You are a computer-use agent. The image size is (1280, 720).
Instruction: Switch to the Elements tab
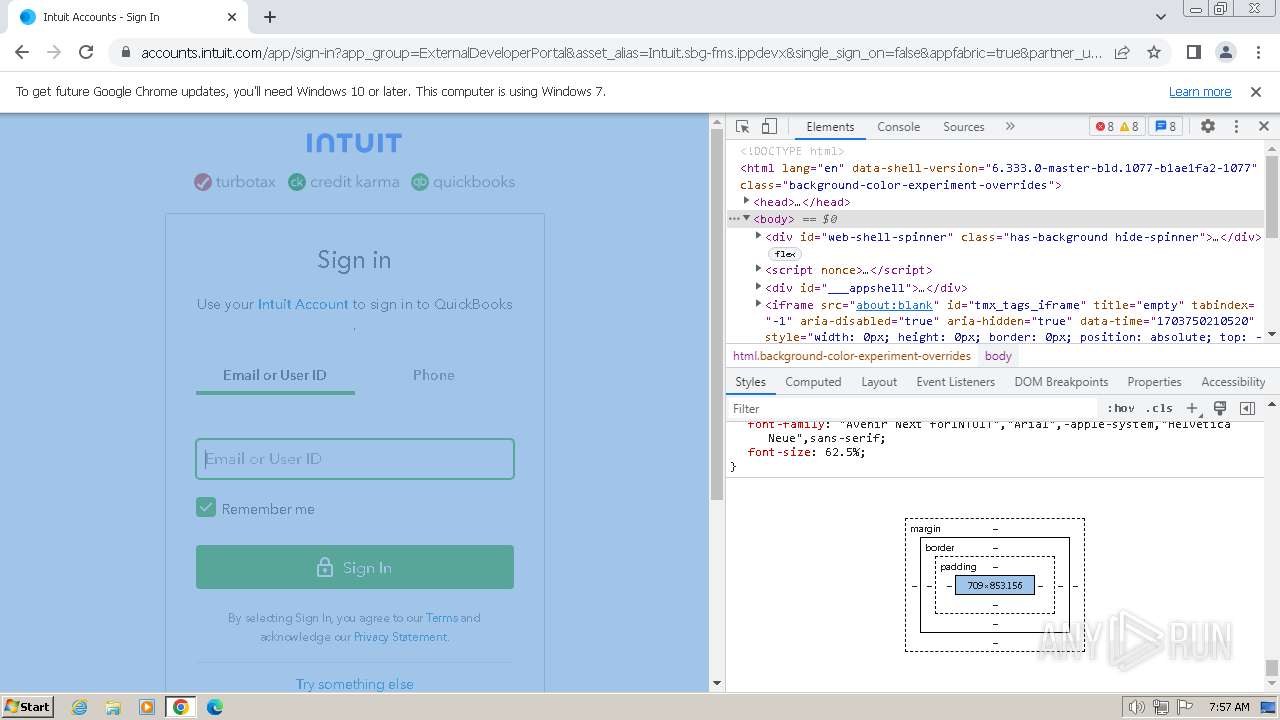click(x=830, y=127)
